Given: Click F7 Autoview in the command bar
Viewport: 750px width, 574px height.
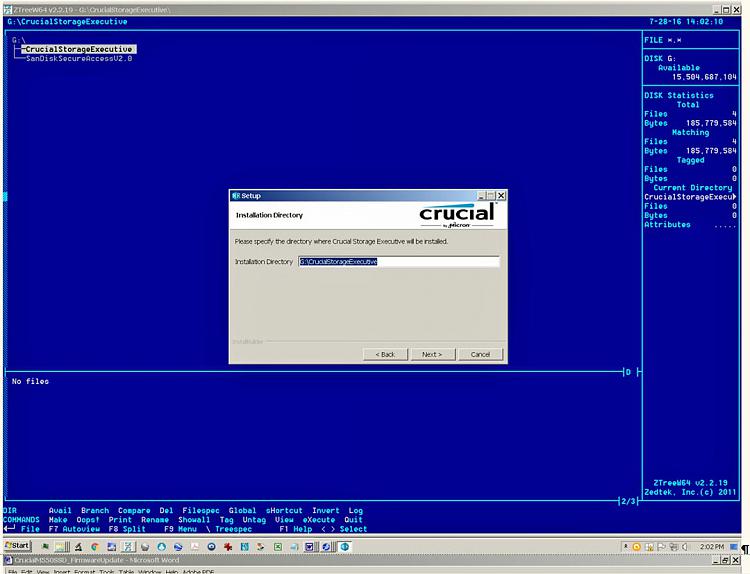Looking at the screenshot, I should [74, 529].
